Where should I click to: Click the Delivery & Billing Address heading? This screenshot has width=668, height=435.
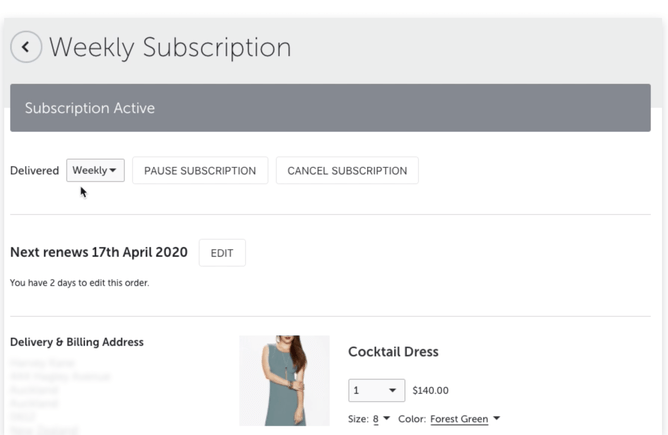click(77, 342)
